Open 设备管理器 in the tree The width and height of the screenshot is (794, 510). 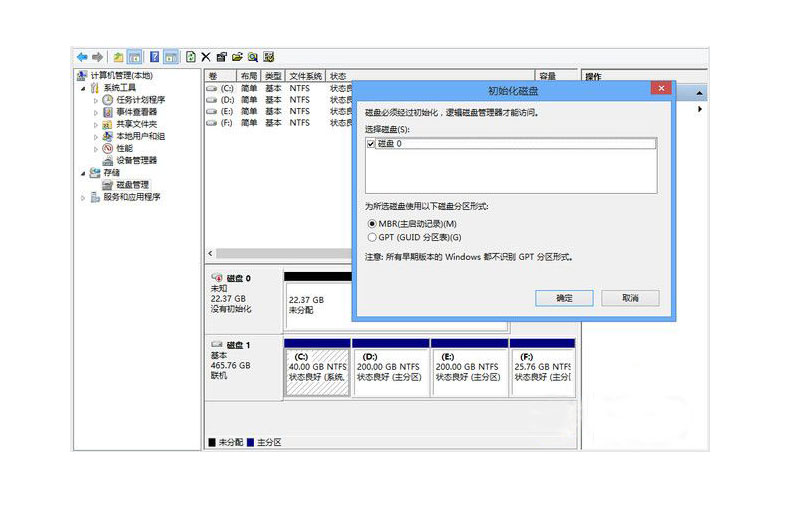136,160
